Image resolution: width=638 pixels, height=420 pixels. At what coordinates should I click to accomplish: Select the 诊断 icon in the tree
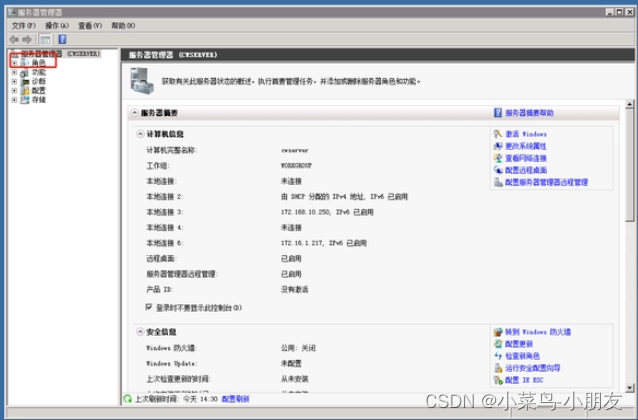pyautogui.click(x=25, y=81)
